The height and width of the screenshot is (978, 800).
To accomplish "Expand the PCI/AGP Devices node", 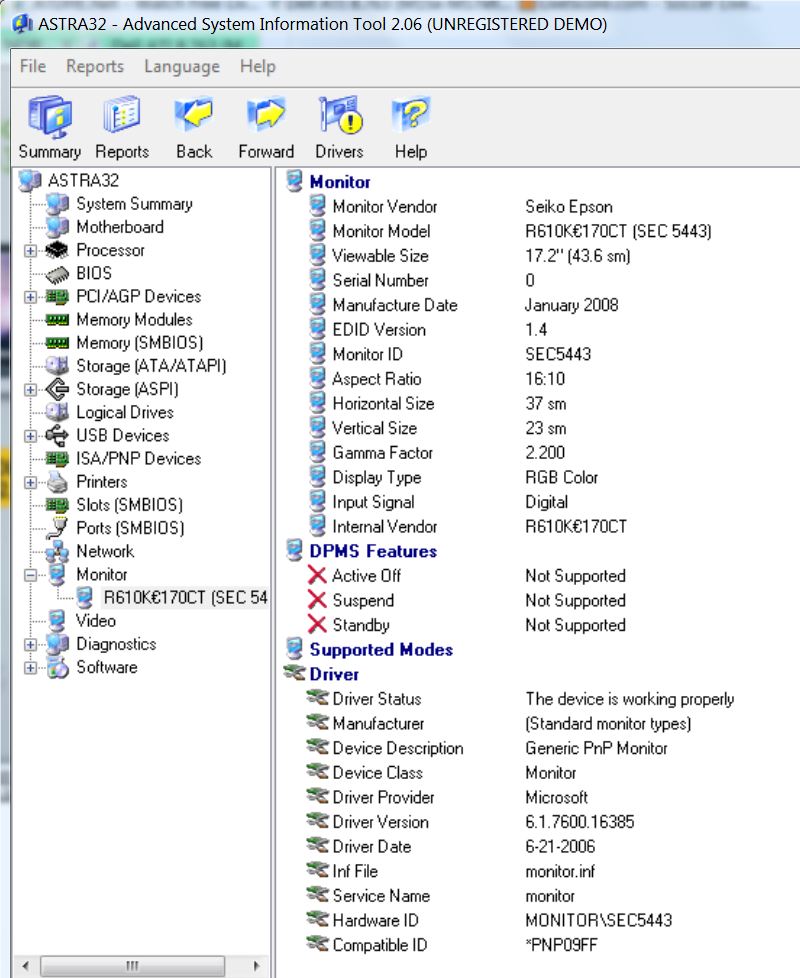I will coord(30,297).
